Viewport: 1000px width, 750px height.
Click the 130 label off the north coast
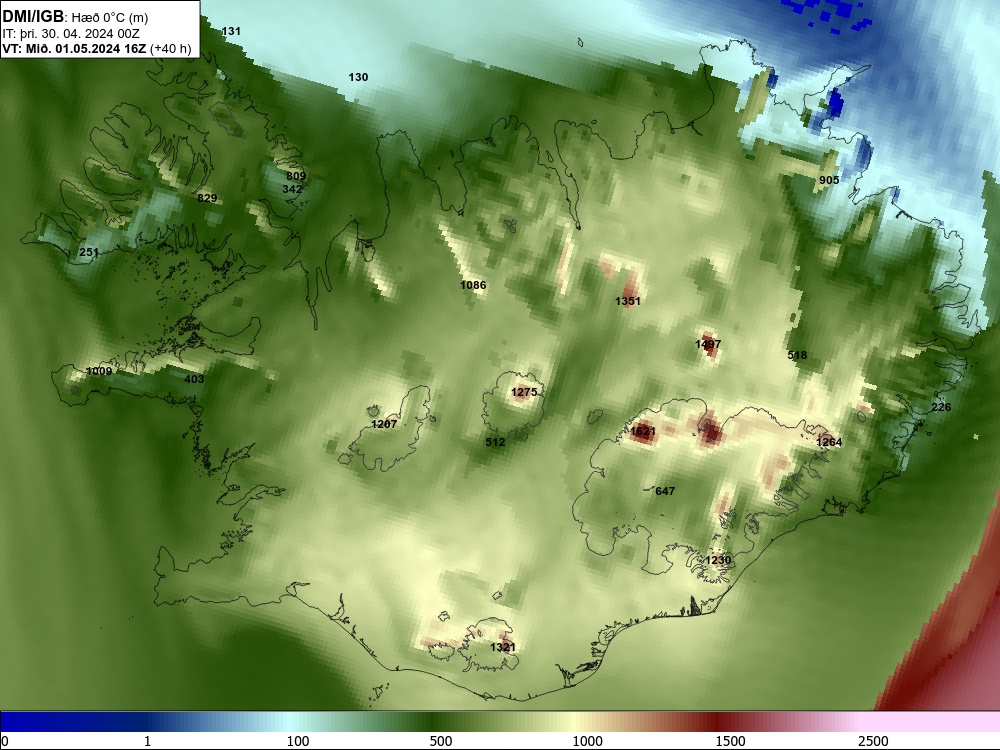(x=358, y=77)
